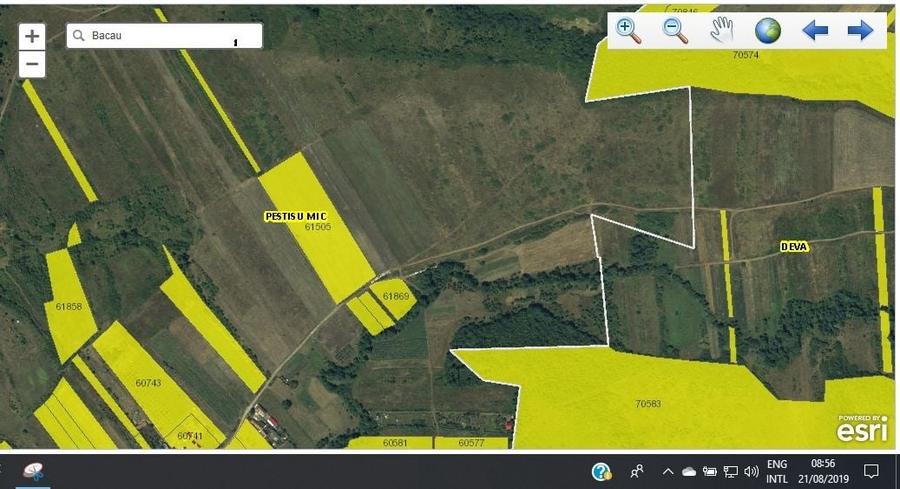This screenshot has height=489, width=900.
Task: Click the globe full extent icon
Action: point(767,30)
